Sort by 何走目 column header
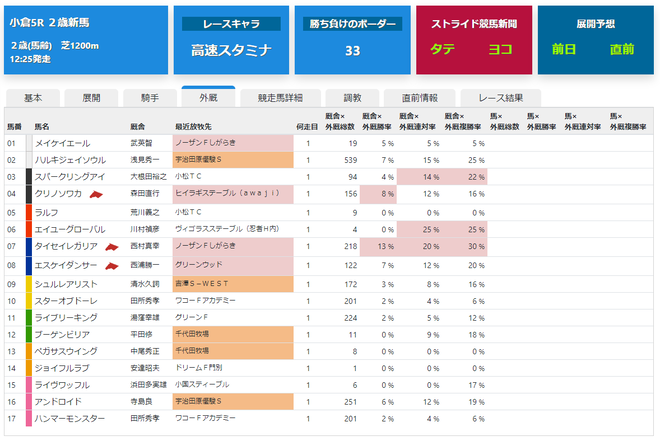Viewport: 660px width, 441px height. (x=307, y=127)
